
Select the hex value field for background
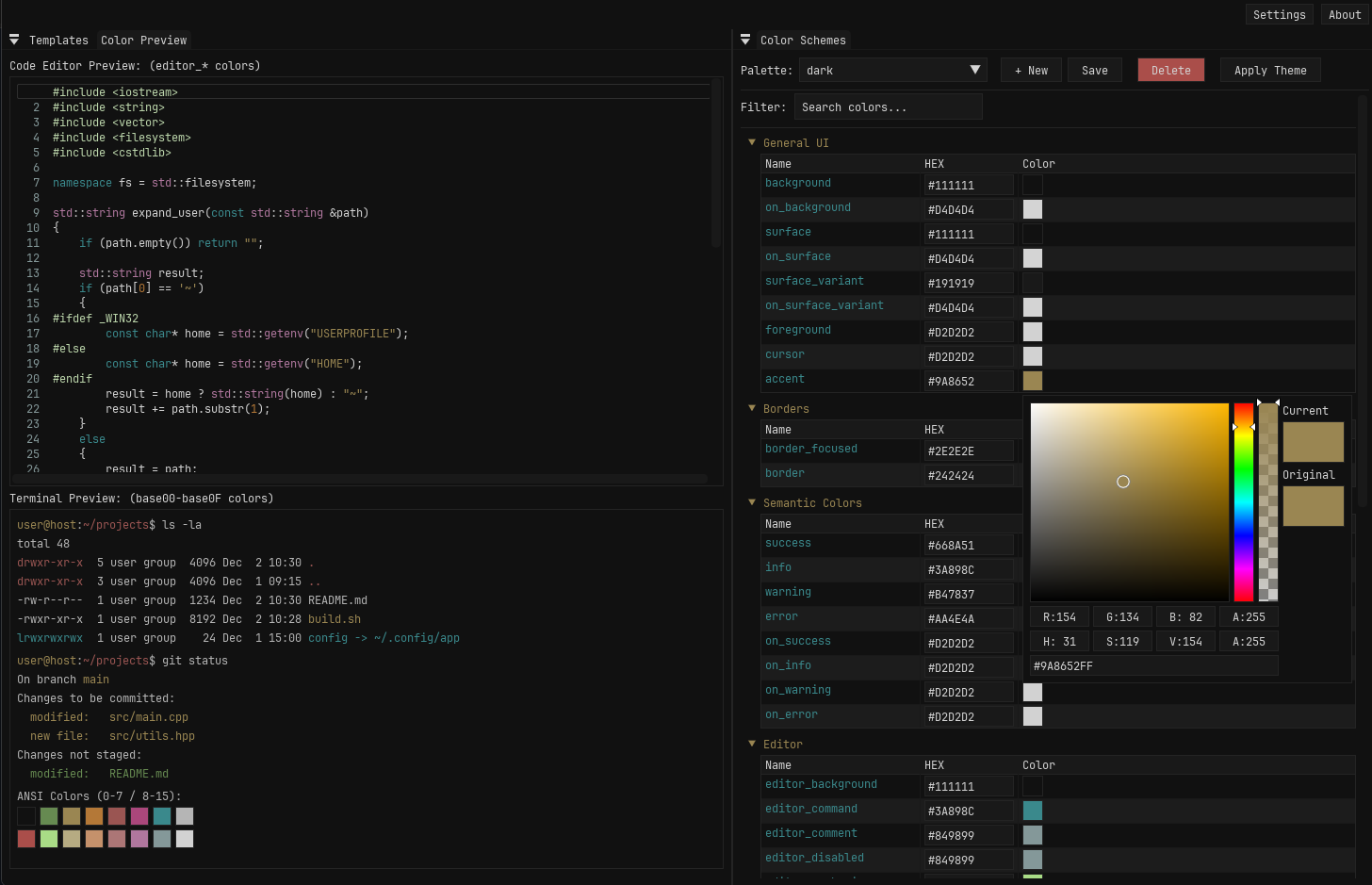pyautogui.click(x=968, y=186)
